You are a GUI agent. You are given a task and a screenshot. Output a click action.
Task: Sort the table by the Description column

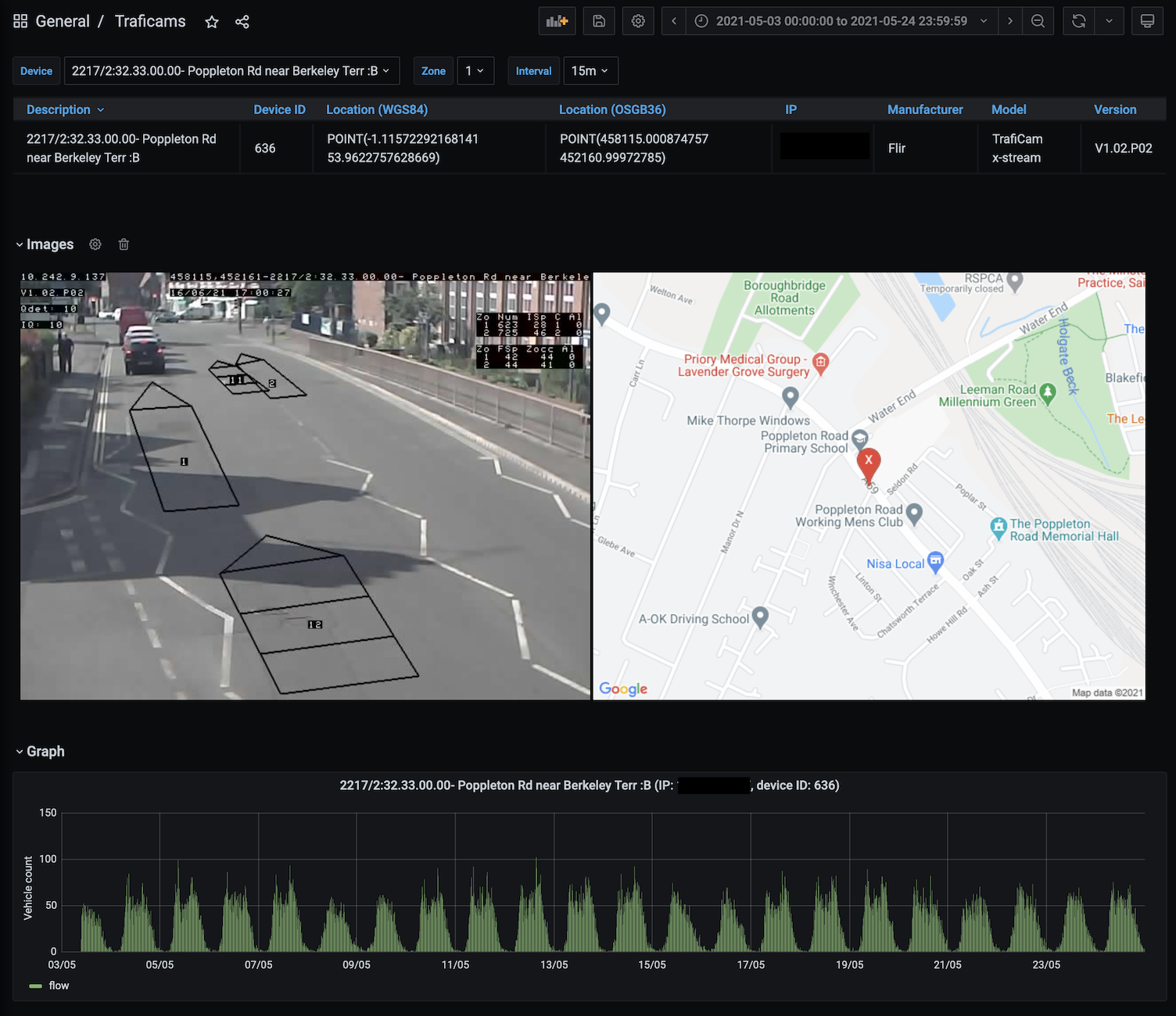[59, 109]
